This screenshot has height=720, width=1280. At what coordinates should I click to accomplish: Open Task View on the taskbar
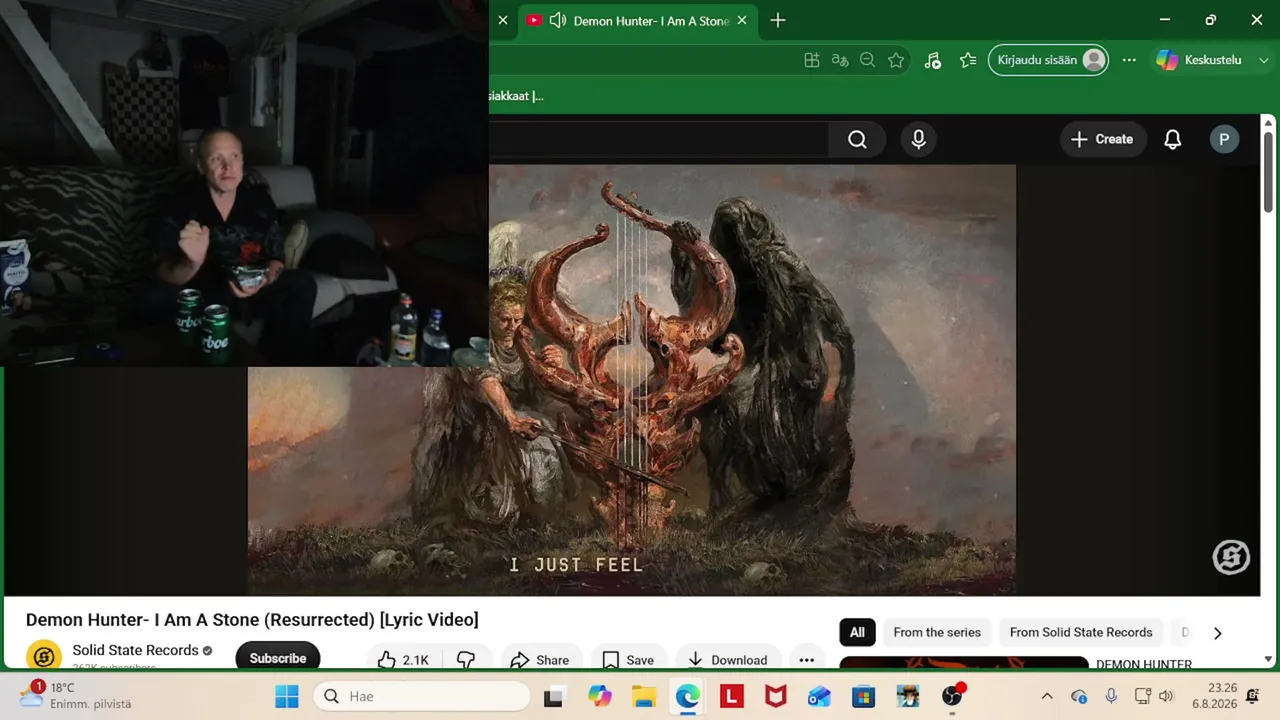coord(553,696)
